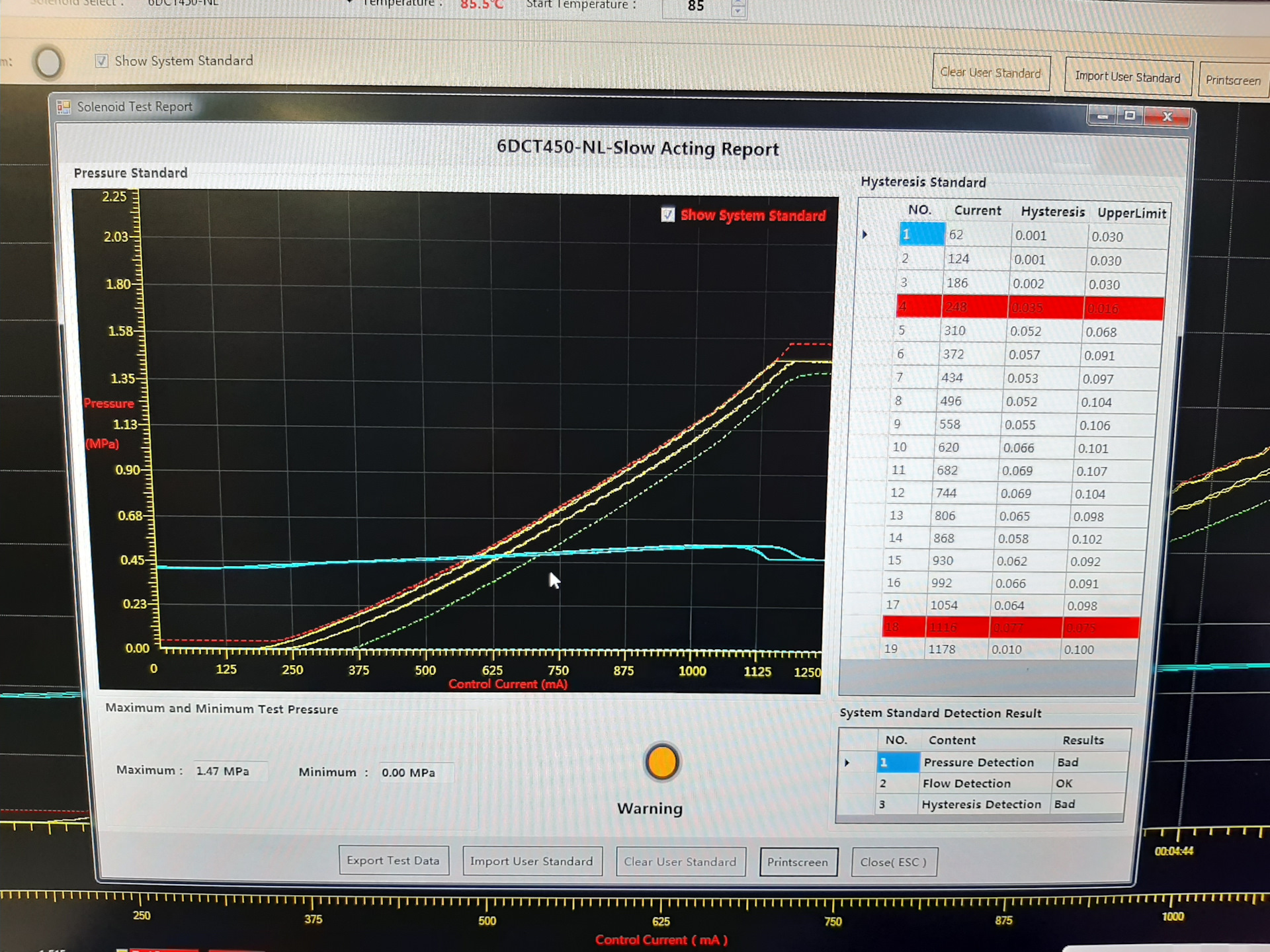Toggle top Show System Standard checkbox
1270x952 pixels.
[101, 61]
